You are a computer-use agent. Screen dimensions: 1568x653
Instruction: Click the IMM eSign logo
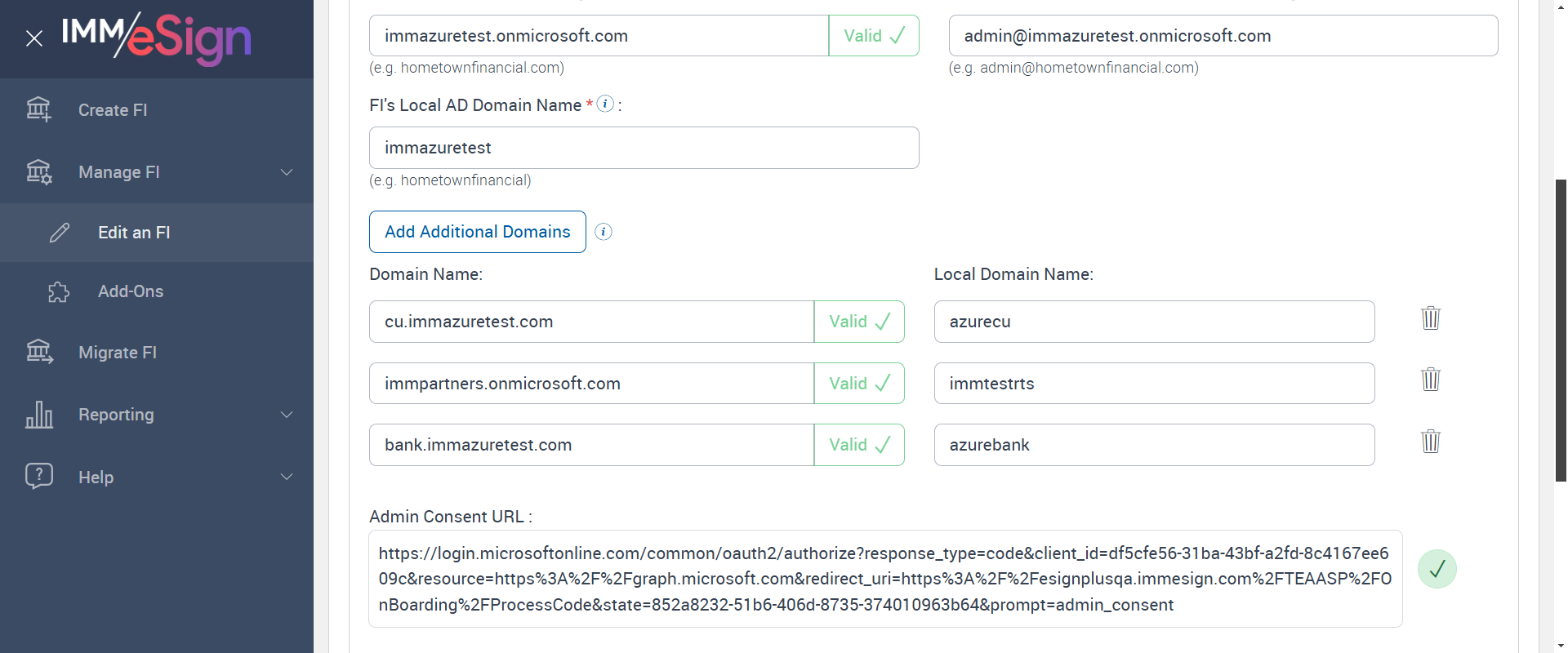157,38
